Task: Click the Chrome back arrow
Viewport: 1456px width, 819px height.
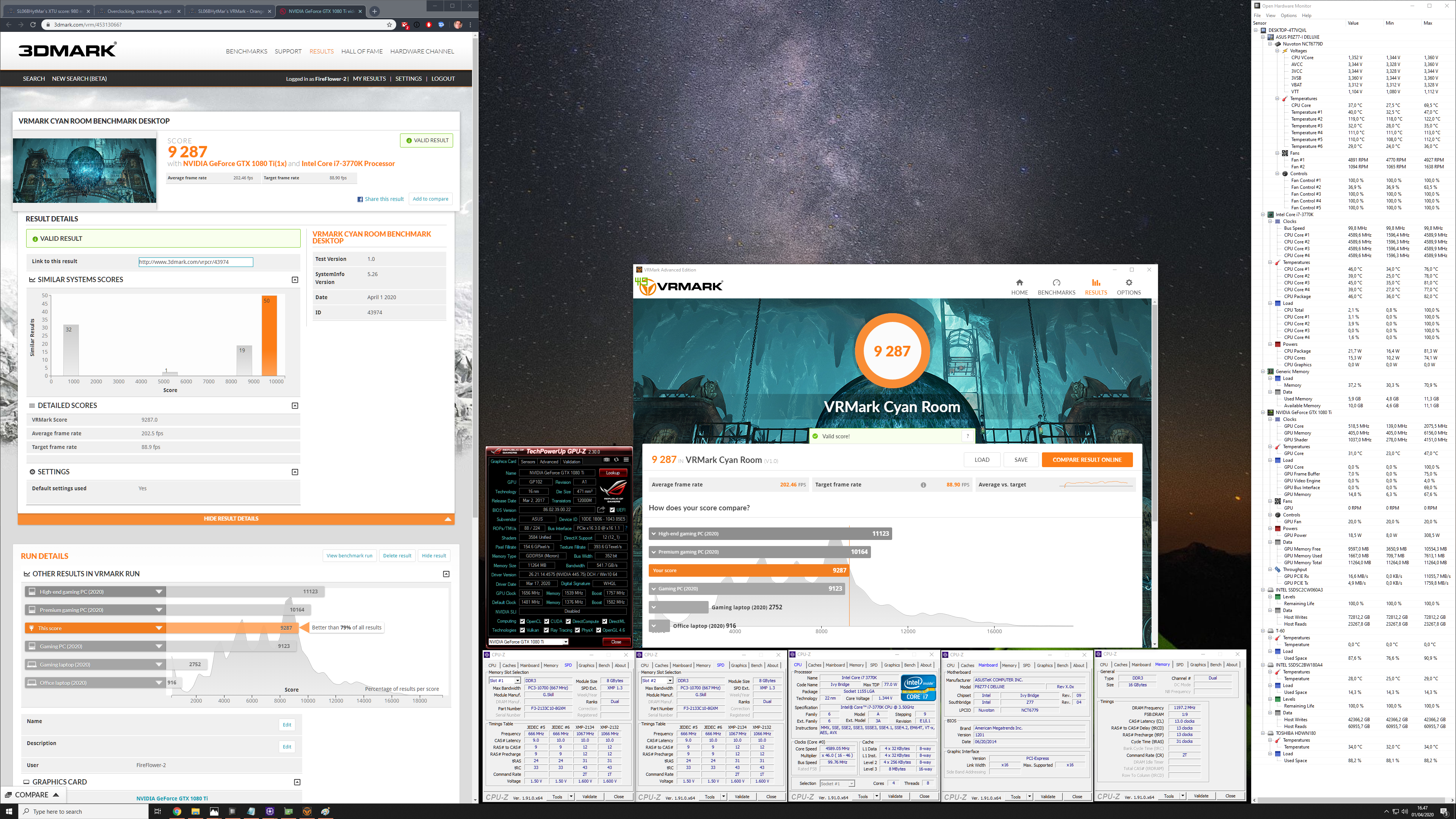Action: pos(8,24)
